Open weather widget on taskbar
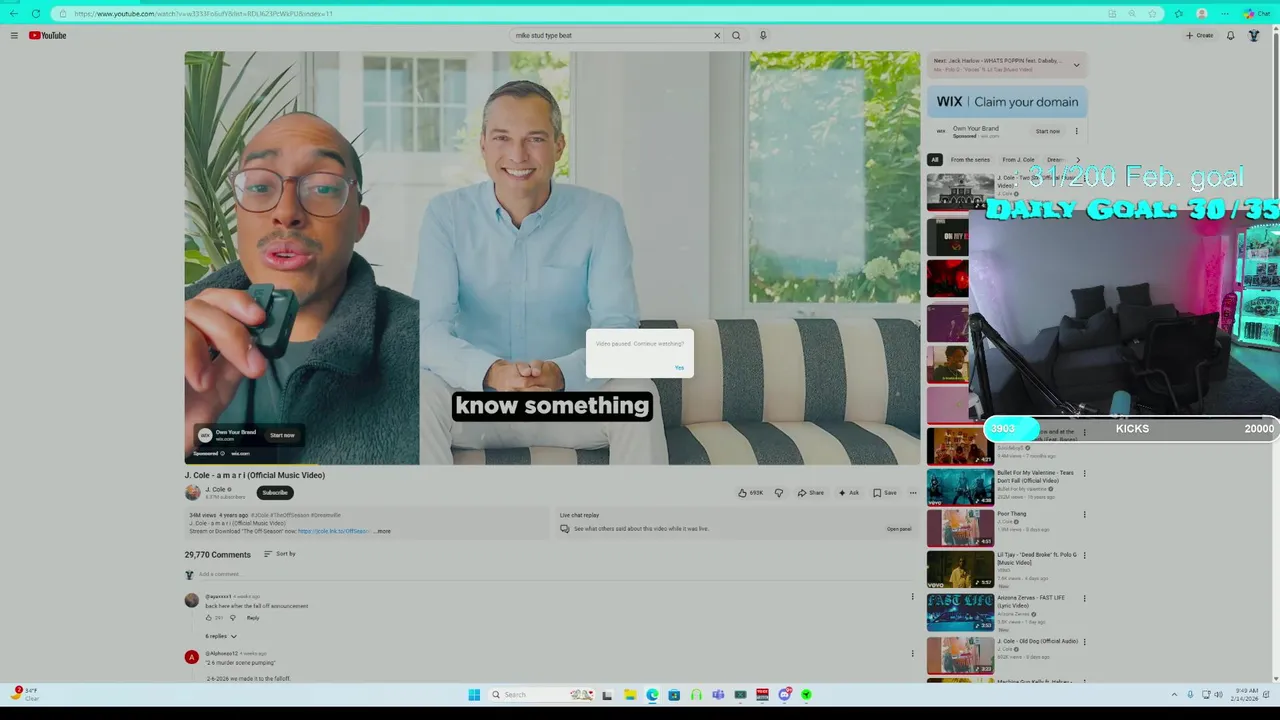This screenshot has width=1280, height=720. coord(24,694)
